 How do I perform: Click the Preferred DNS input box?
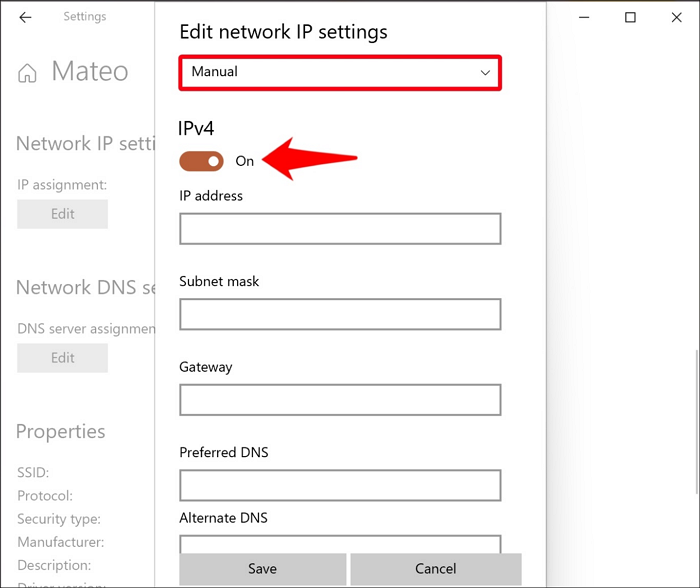coord(339,486)
